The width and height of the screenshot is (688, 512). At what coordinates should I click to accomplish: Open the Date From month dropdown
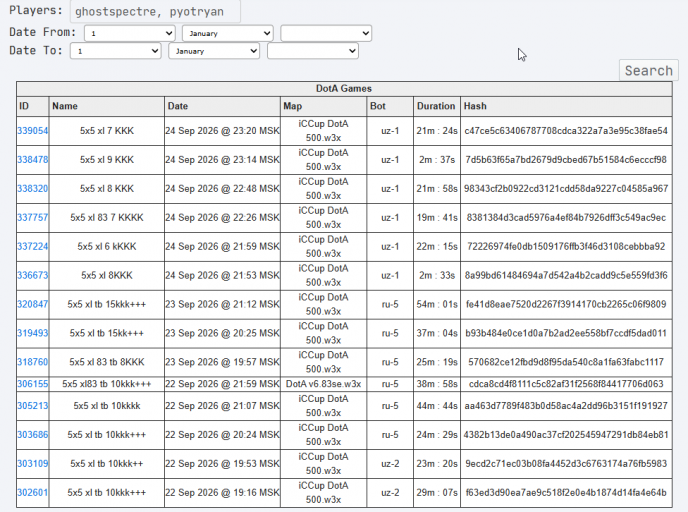pos(228,33)
